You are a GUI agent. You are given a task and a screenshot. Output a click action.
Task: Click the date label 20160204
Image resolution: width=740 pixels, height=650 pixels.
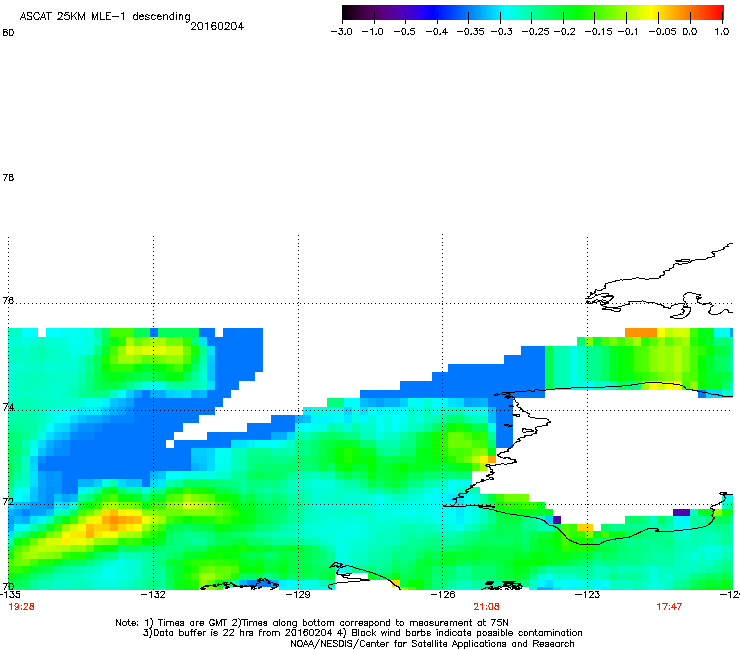[x=217, y=26]
